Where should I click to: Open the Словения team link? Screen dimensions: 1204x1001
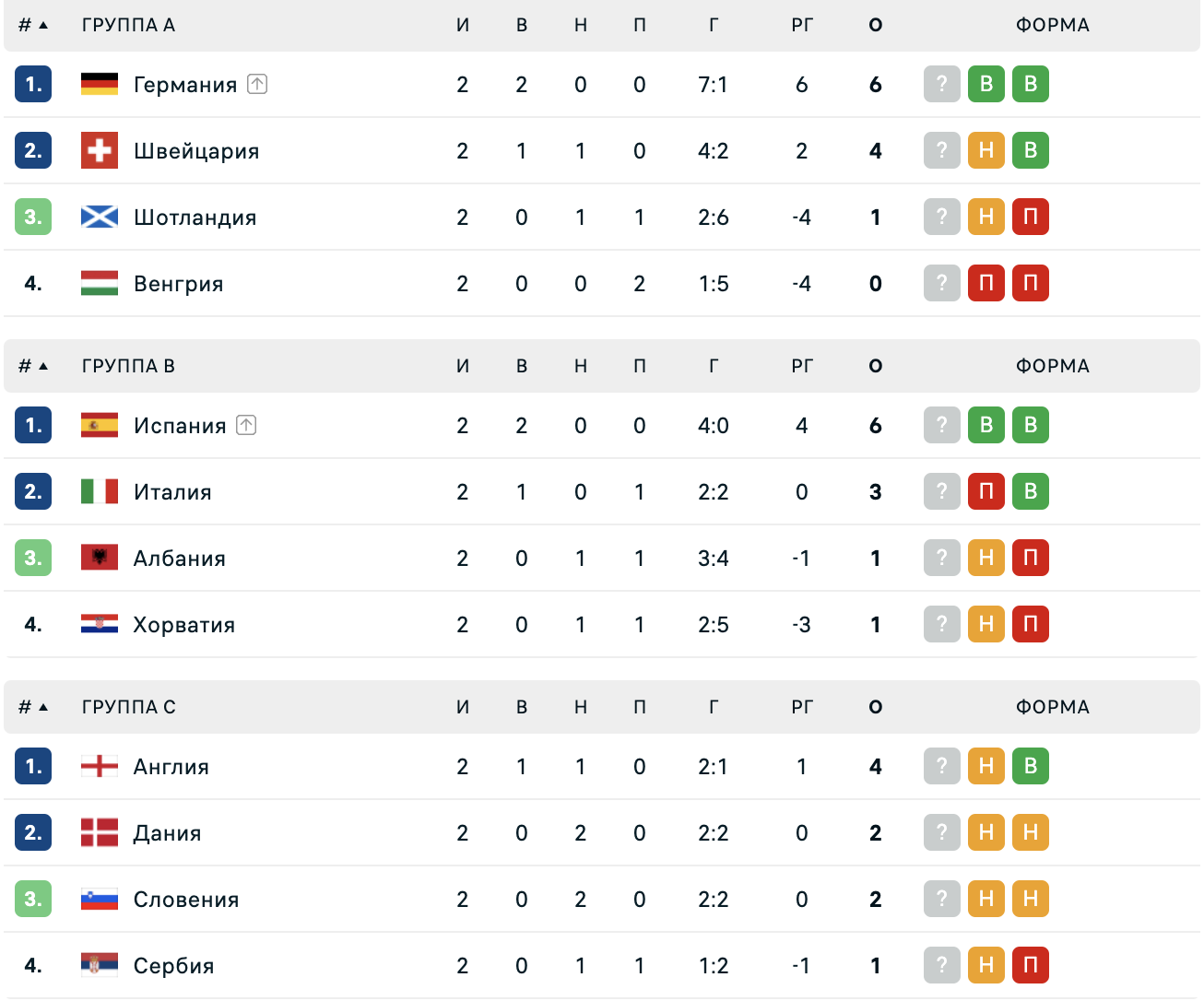tap(186, 899)
